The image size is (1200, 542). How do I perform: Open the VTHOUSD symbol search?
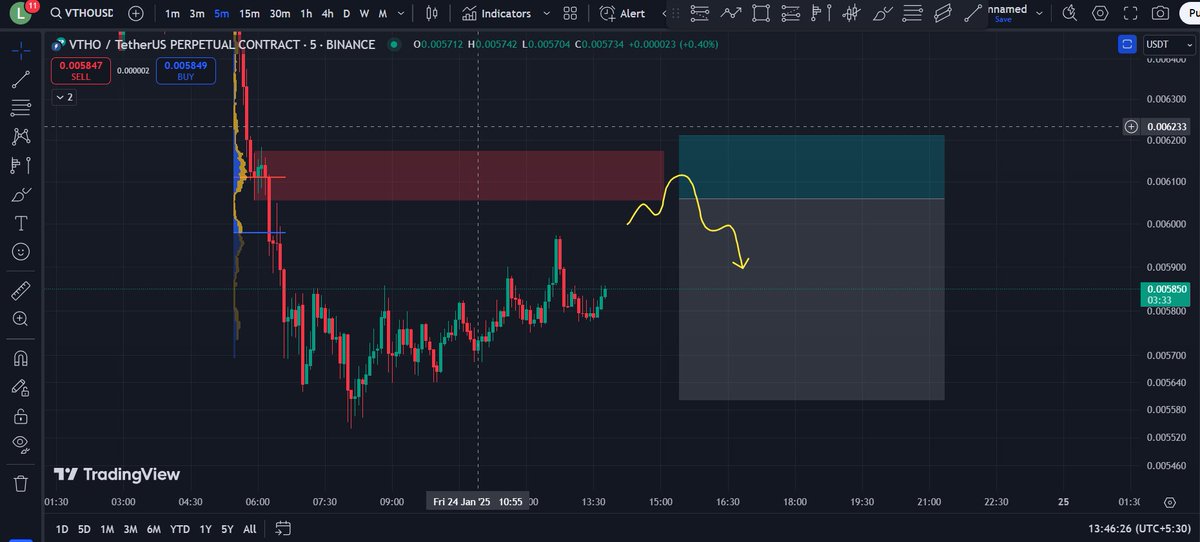click(x=82, y=14)
